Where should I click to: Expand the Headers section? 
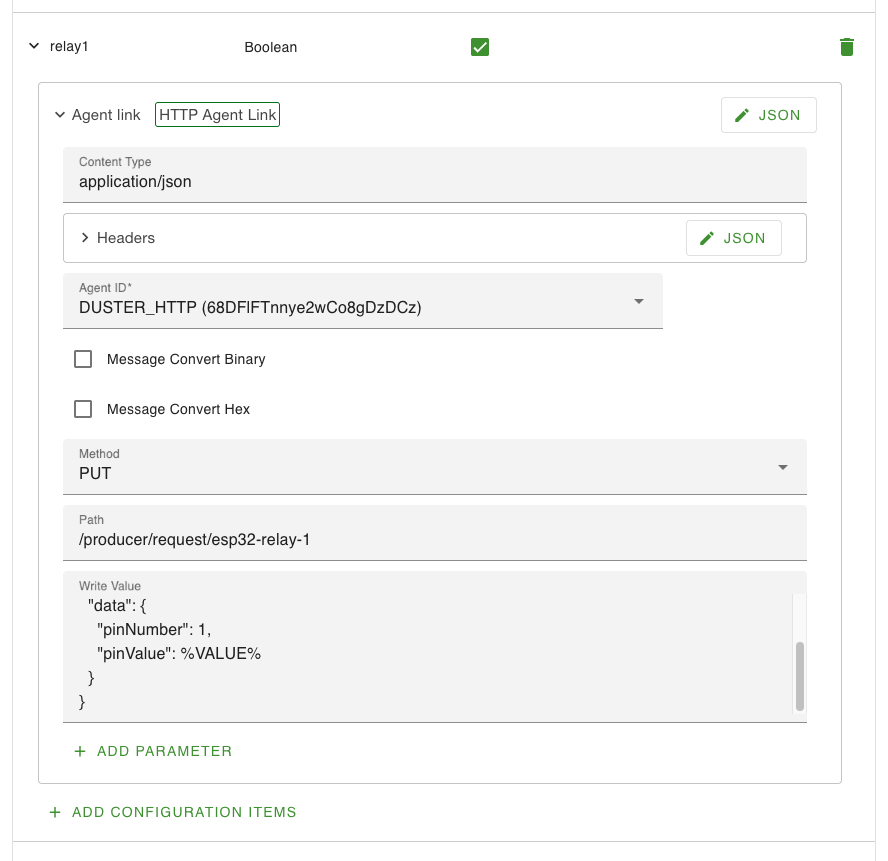[85, 238]
